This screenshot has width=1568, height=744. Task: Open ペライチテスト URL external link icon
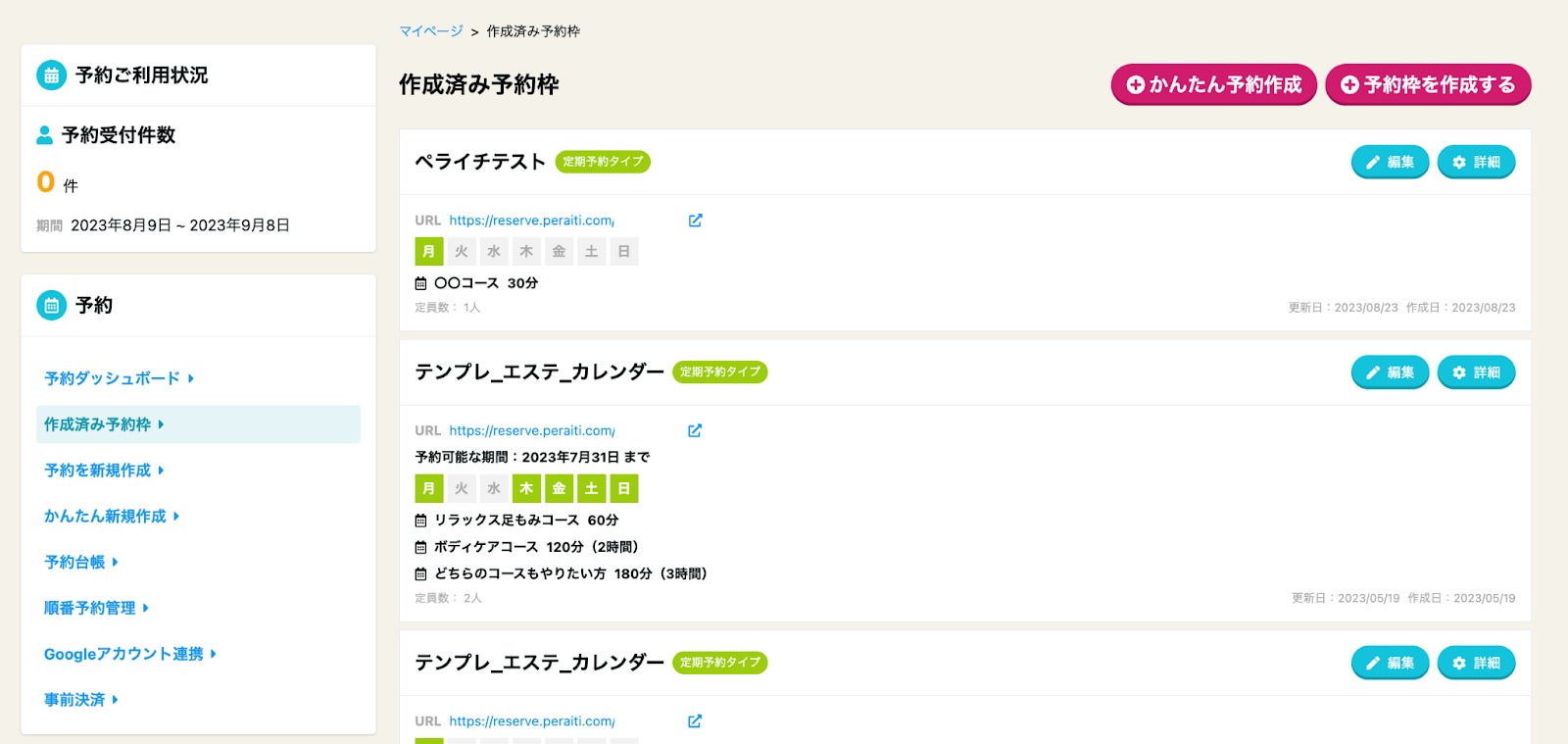click(x=695, y=221)
